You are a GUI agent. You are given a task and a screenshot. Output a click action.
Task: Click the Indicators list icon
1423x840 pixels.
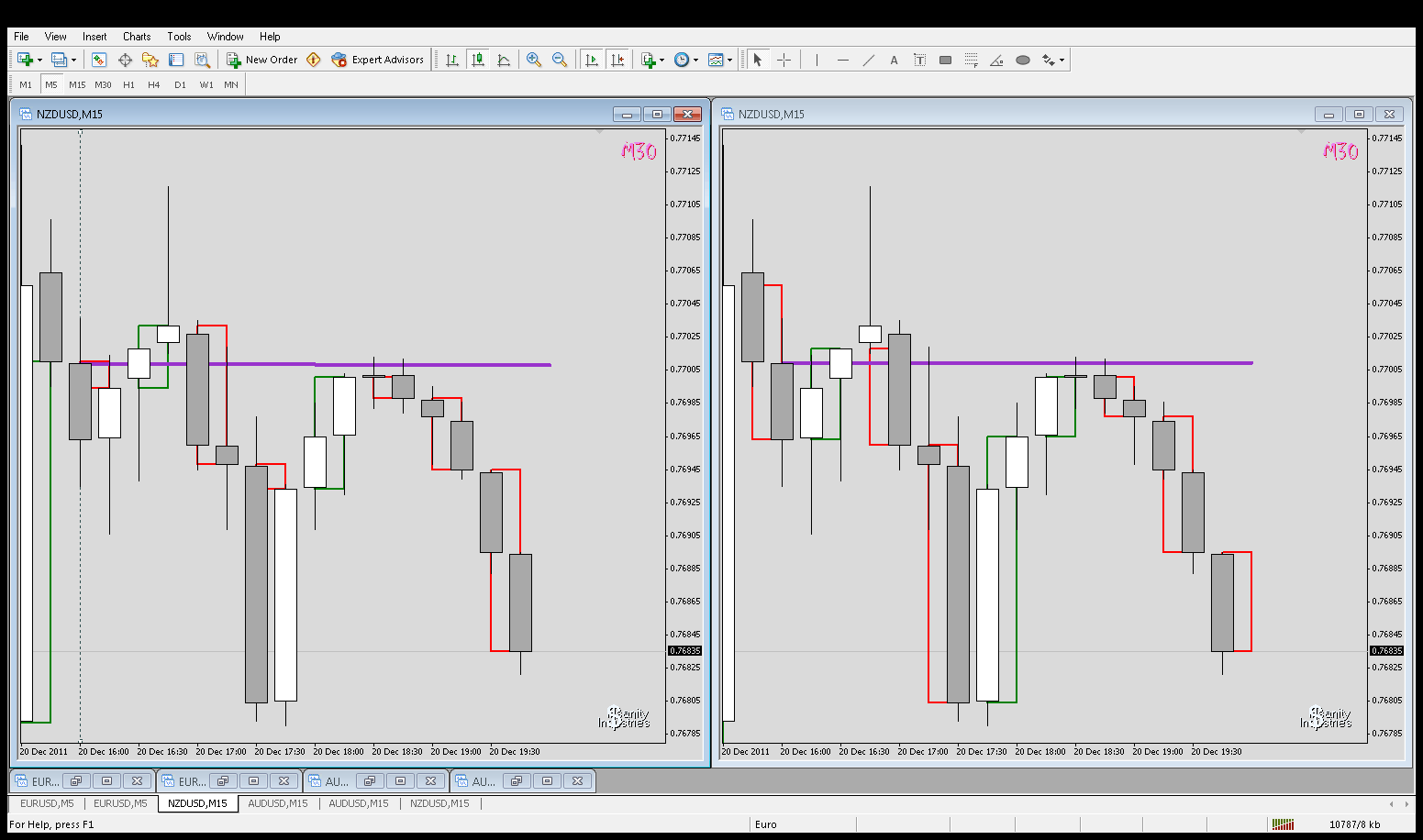coord(648,60)
